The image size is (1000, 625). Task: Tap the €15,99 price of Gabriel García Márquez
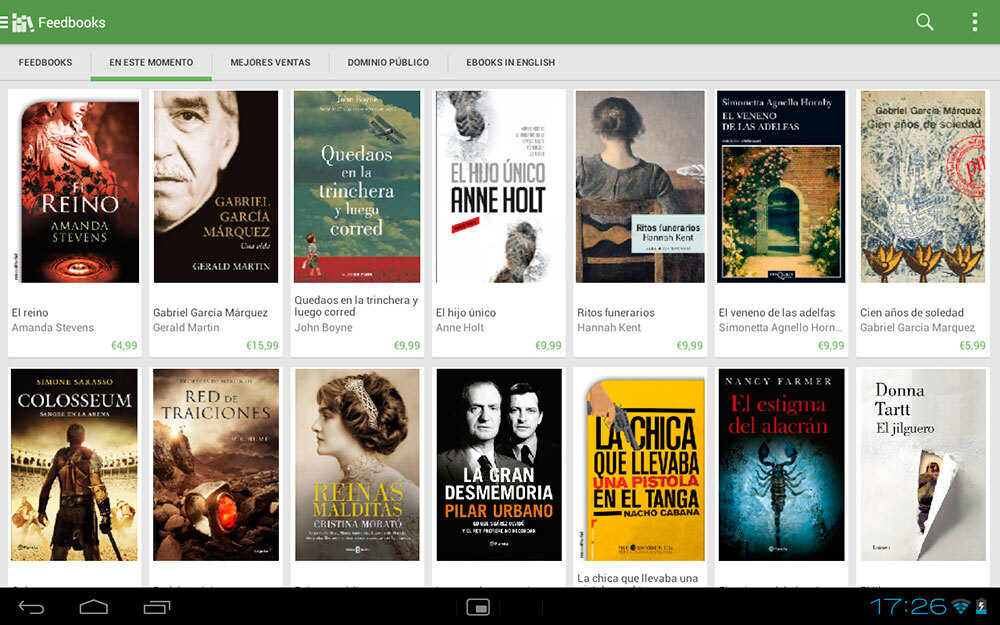click(x=262, y=346)
